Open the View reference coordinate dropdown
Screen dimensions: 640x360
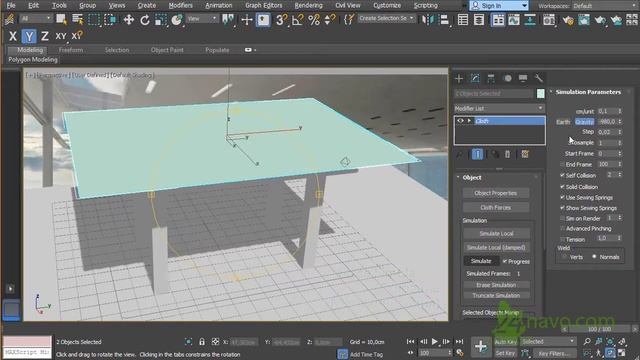[202, 19]
